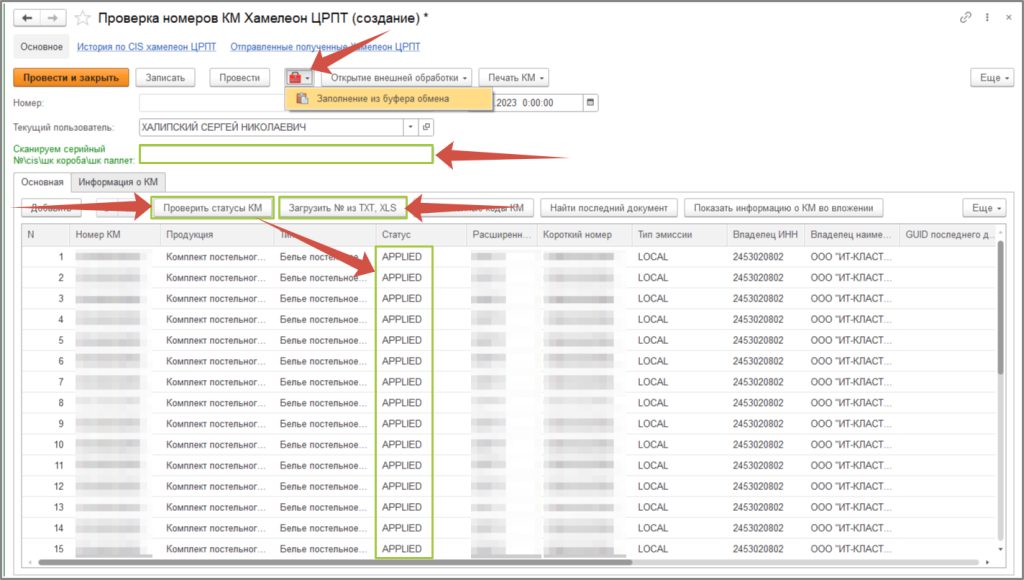Open the Еще menu above the table
This screenshot has width=1024, height=580.
coord(984,208)
